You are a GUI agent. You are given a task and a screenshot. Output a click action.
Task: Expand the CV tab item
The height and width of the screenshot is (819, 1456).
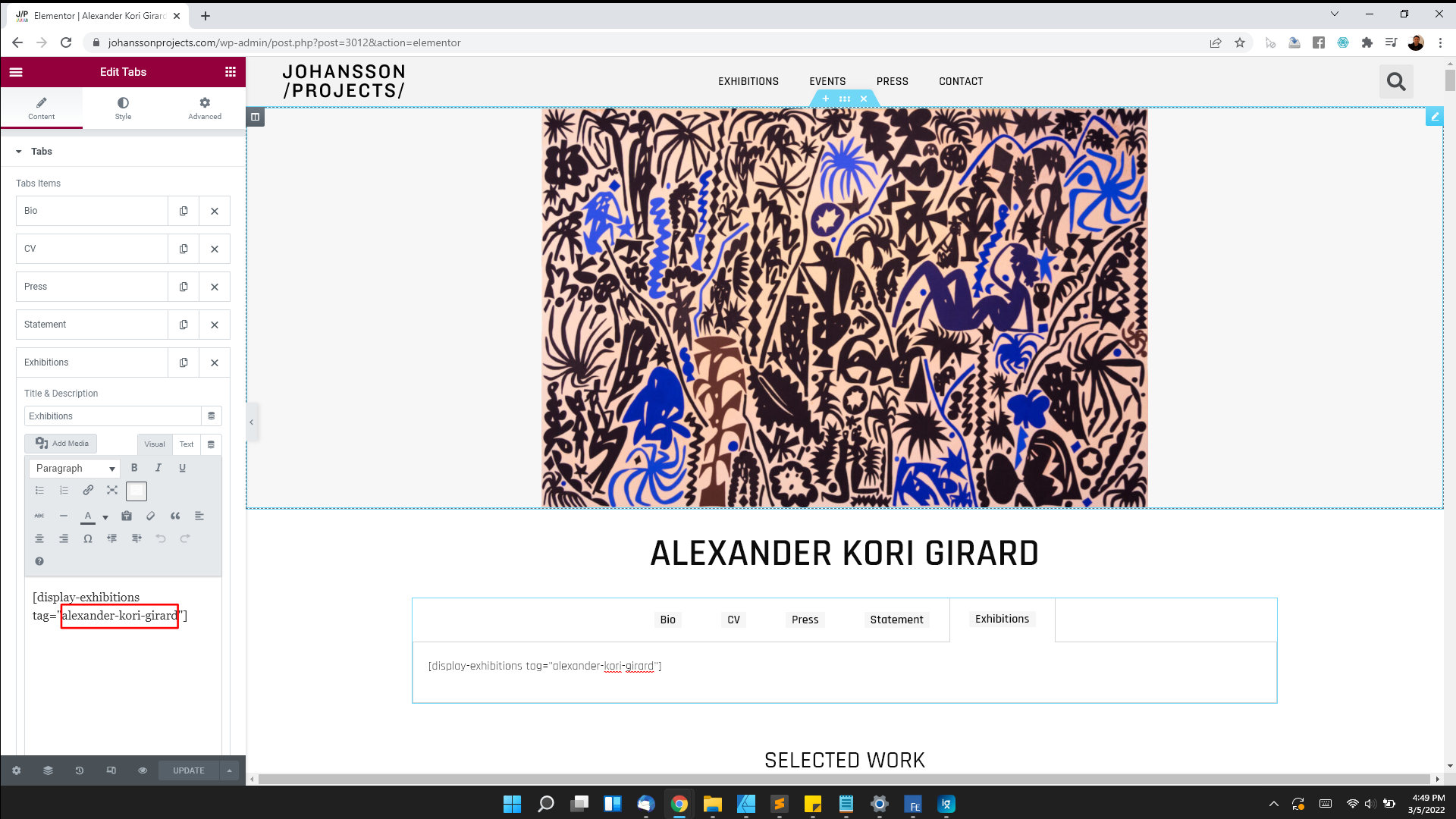(x=92, y=249)
